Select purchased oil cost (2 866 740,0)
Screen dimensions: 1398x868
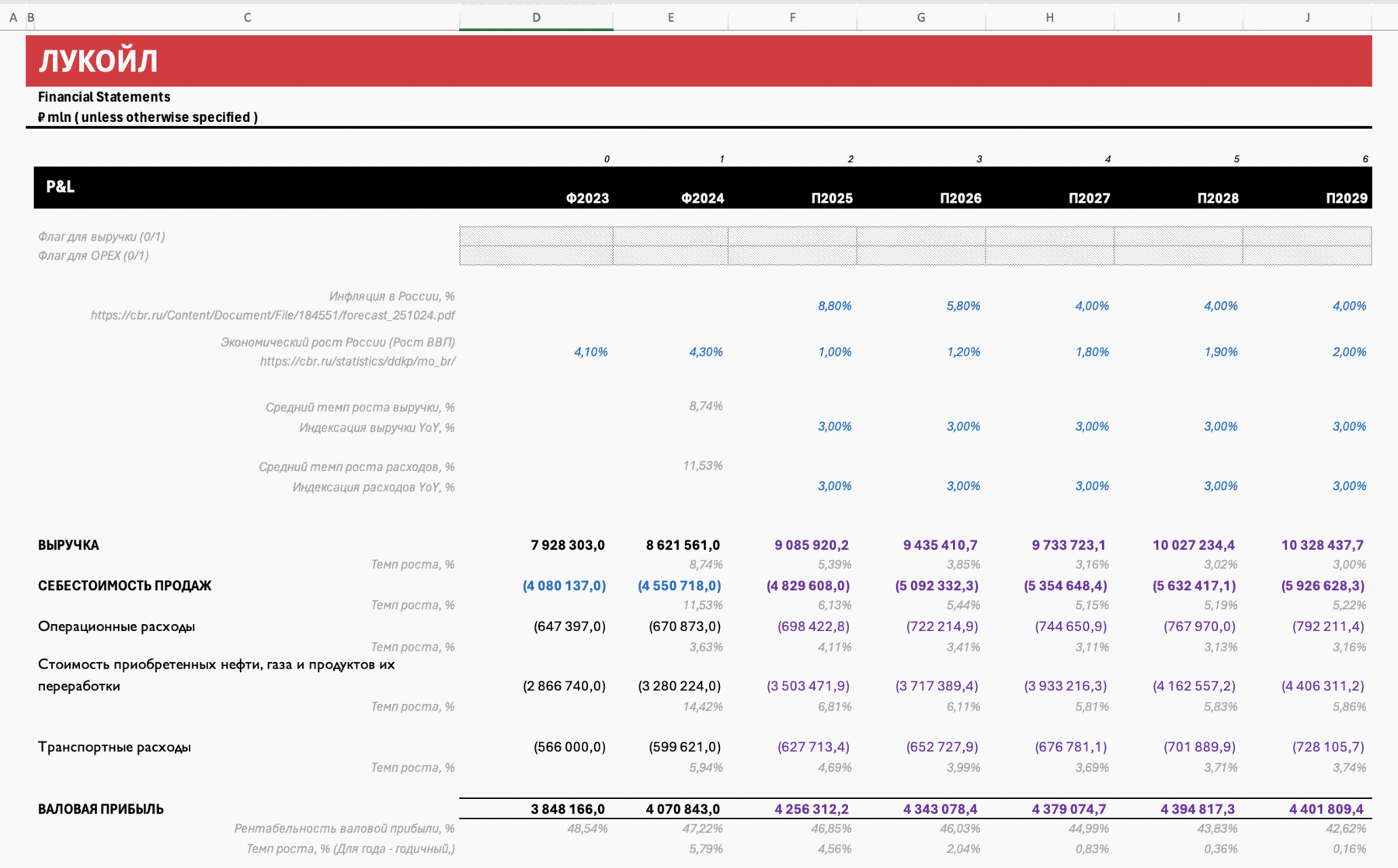coord(564,686)
